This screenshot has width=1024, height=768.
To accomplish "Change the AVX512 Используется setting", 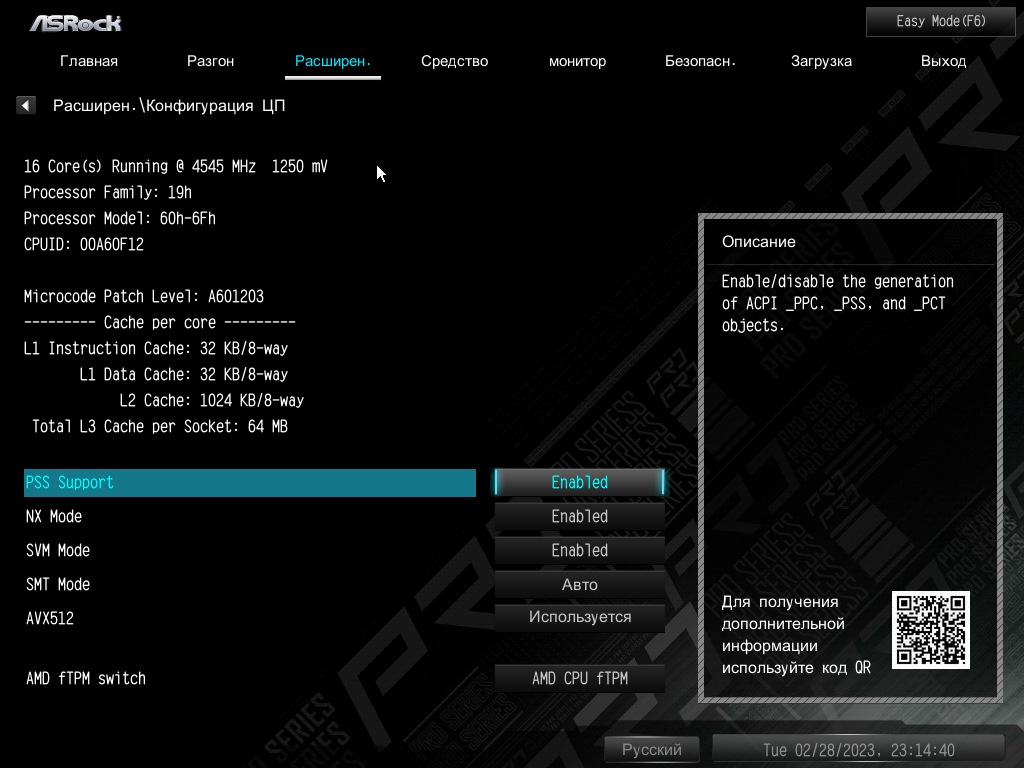I will pos(580,617).
